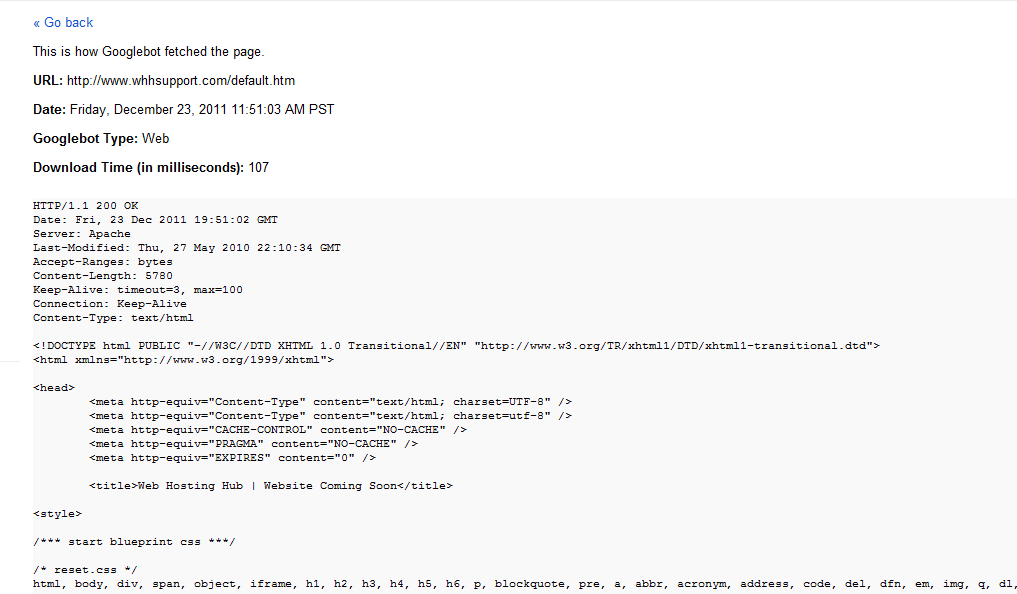
Task: Click the 'Content-Type: text/html' header line
Action: point(113,318)
